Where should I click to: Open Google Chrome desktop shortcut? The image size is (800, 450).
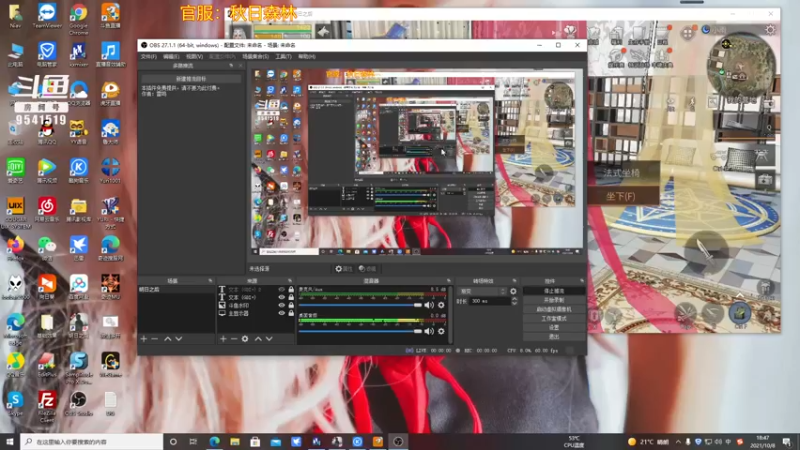[x=79, y=19]
